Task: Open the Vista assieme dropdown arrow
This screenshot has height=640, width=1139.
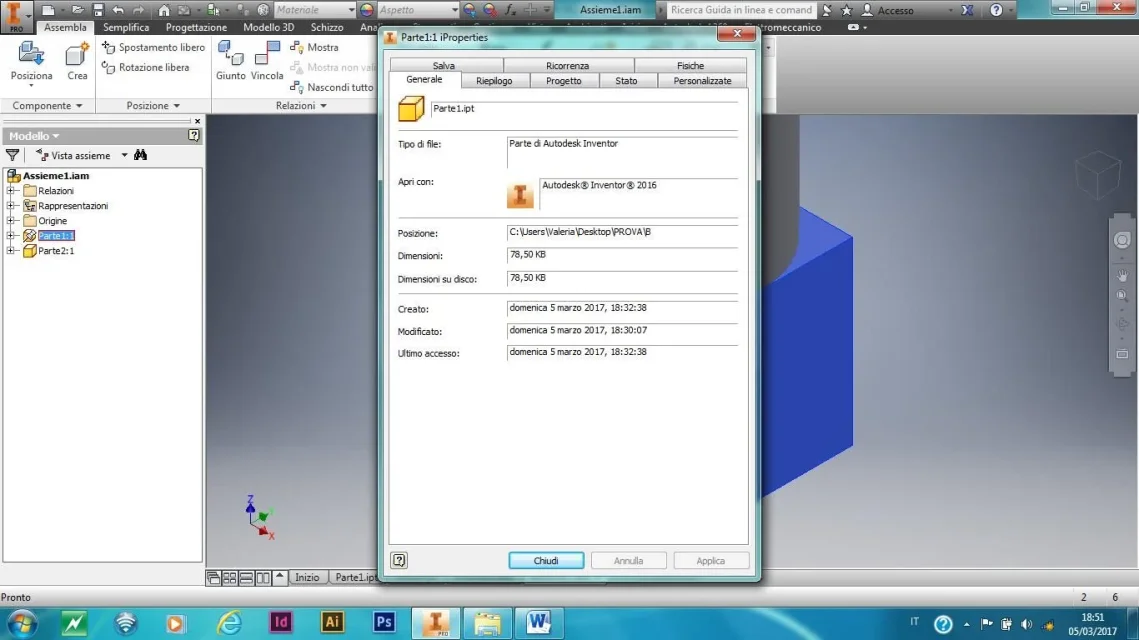Action: (x=124, y=155)
